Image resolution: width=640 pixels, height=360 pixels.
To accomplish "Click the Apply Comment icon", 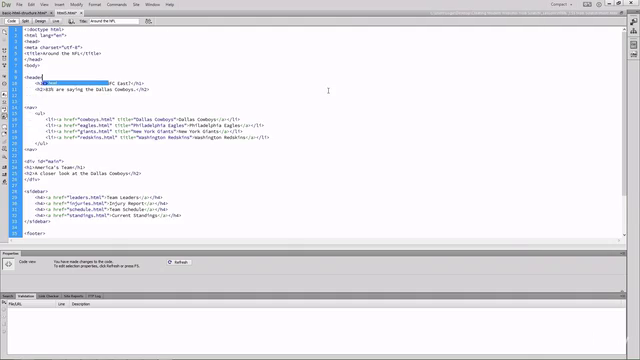I will coord(4,127).
